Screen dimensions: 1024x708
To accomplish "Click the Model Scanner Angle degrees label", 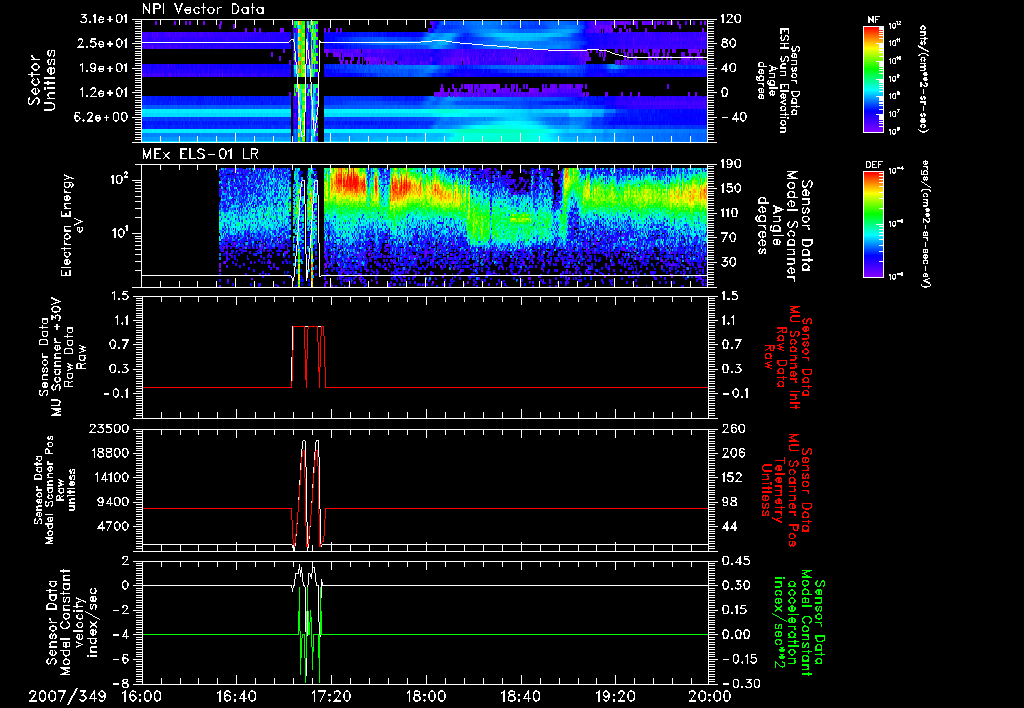I will coord(784,226).
